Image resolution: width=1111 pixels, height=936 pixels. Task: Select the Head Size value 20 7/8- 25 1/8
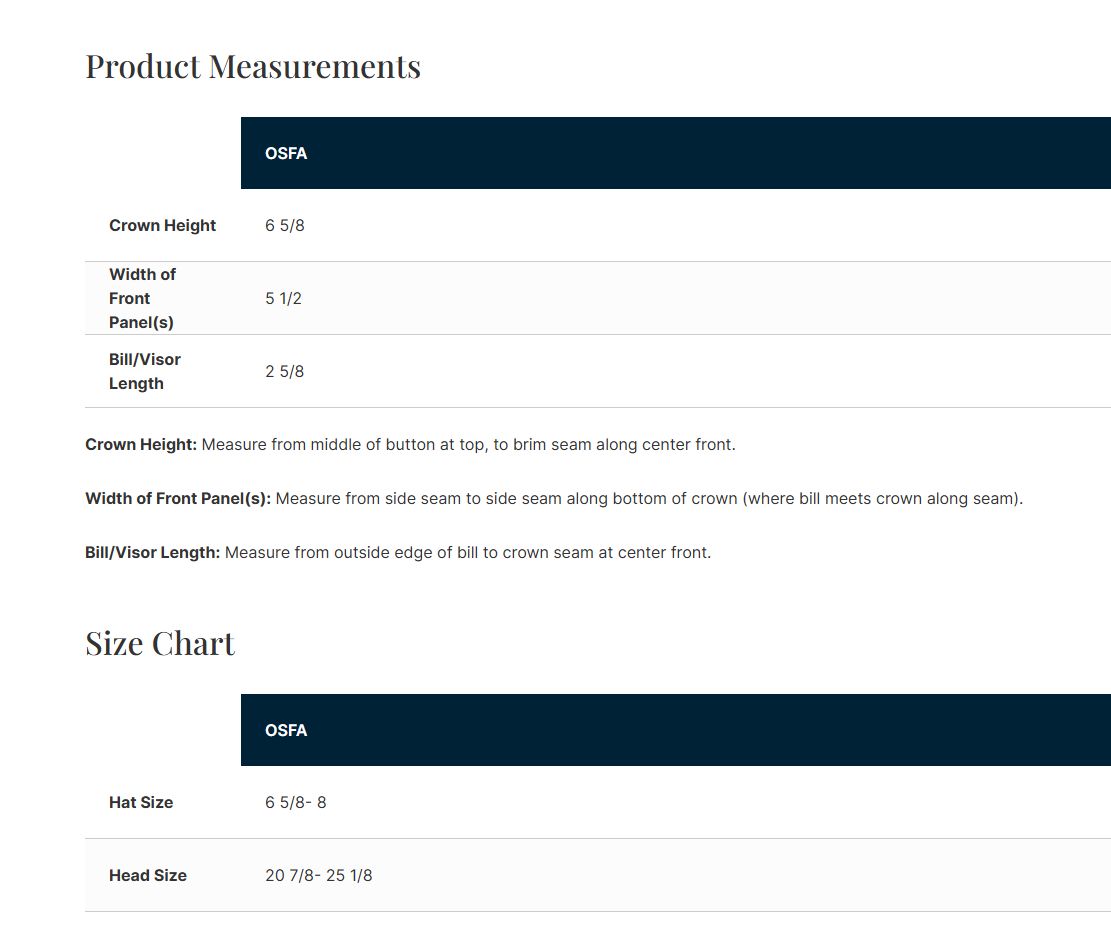coord(318,875)
